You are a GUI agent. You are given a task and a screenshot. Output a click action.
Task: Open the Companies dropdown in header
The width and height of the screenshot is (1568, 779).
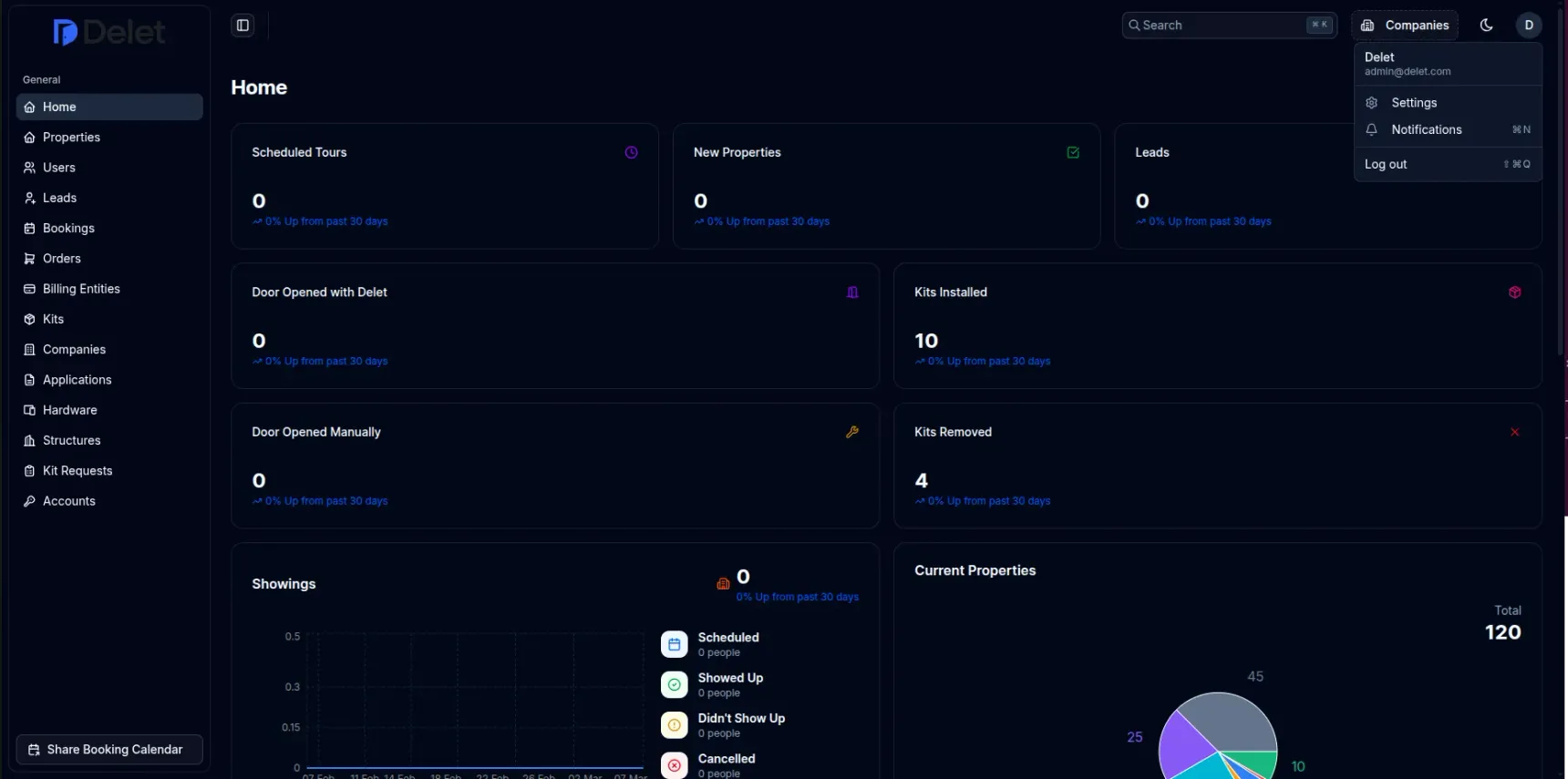[1405, 26]
